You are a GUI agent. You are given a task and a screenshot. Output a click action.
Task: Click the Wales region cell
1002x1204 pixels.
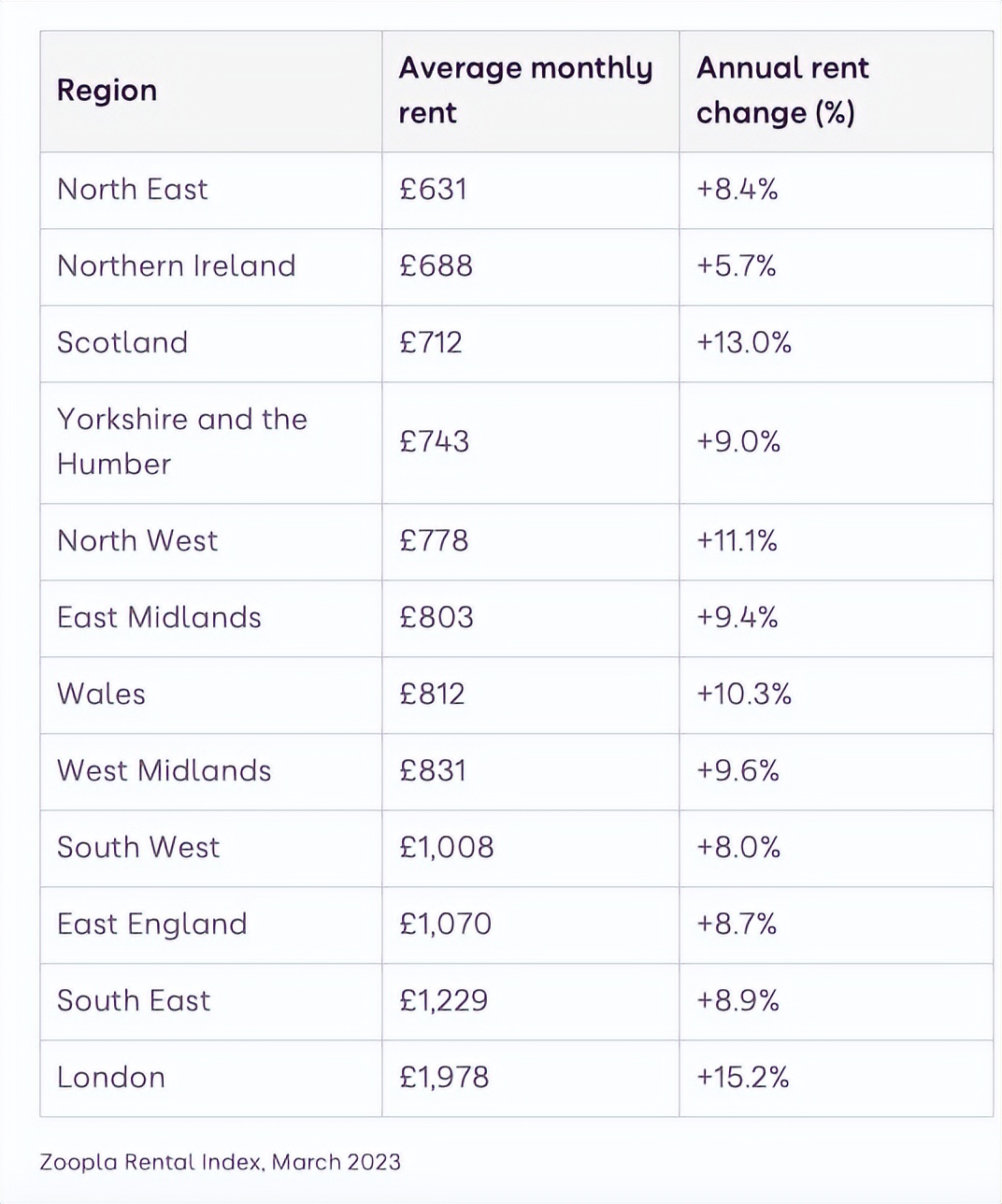pyautogui.click(x=102, y=695)
